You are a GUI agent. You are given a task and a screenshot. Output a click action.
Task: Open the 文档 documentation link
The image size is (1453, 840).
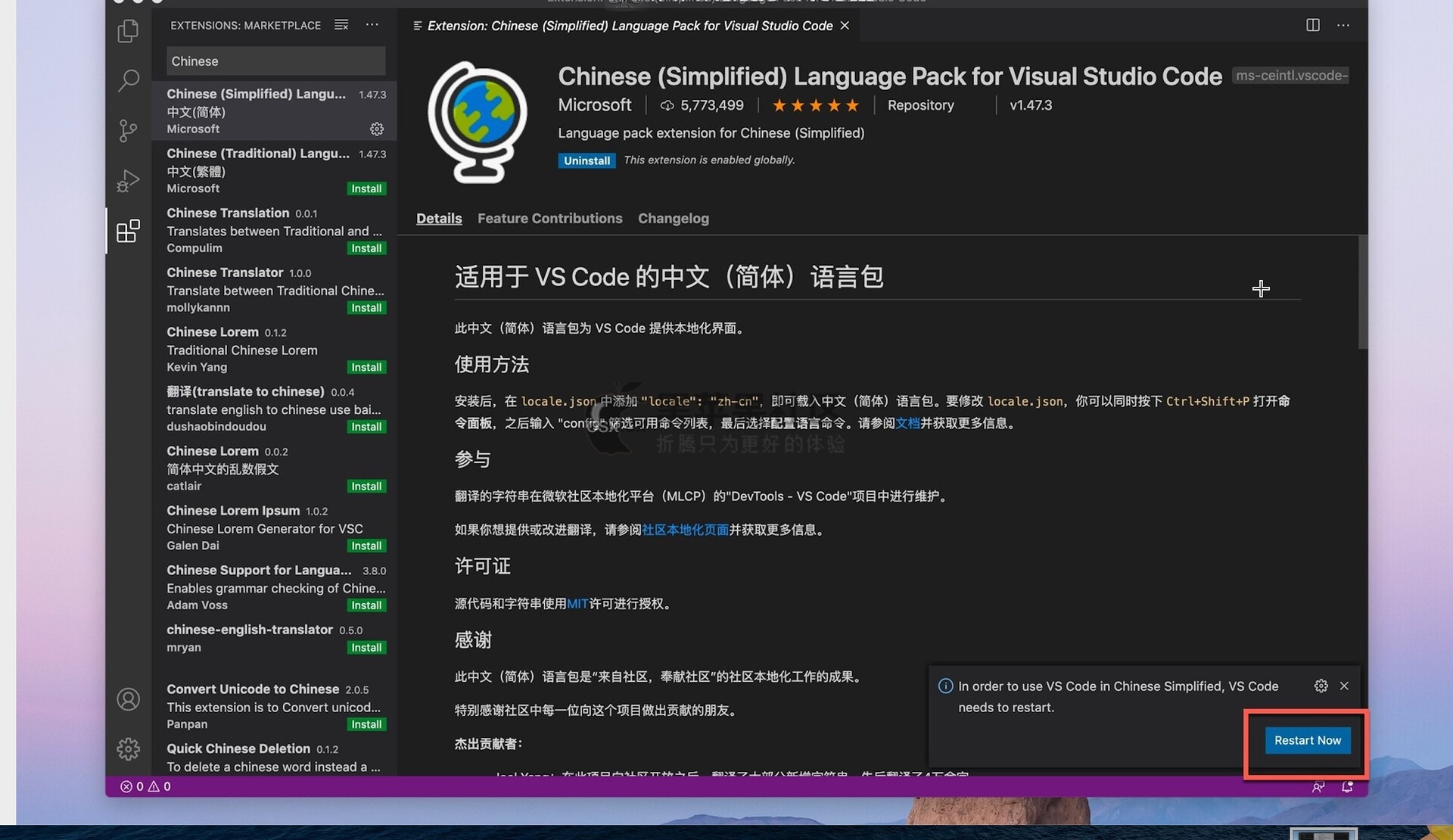907,423
